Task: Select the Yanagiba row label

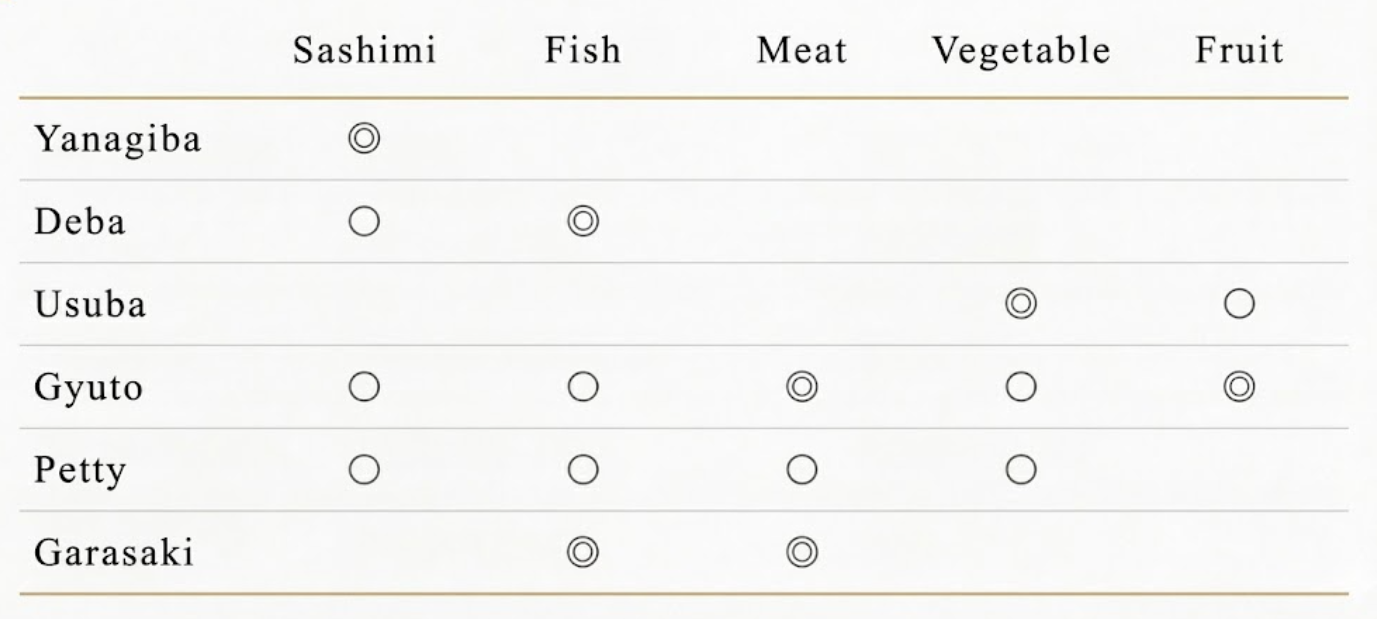Action: 118,139
